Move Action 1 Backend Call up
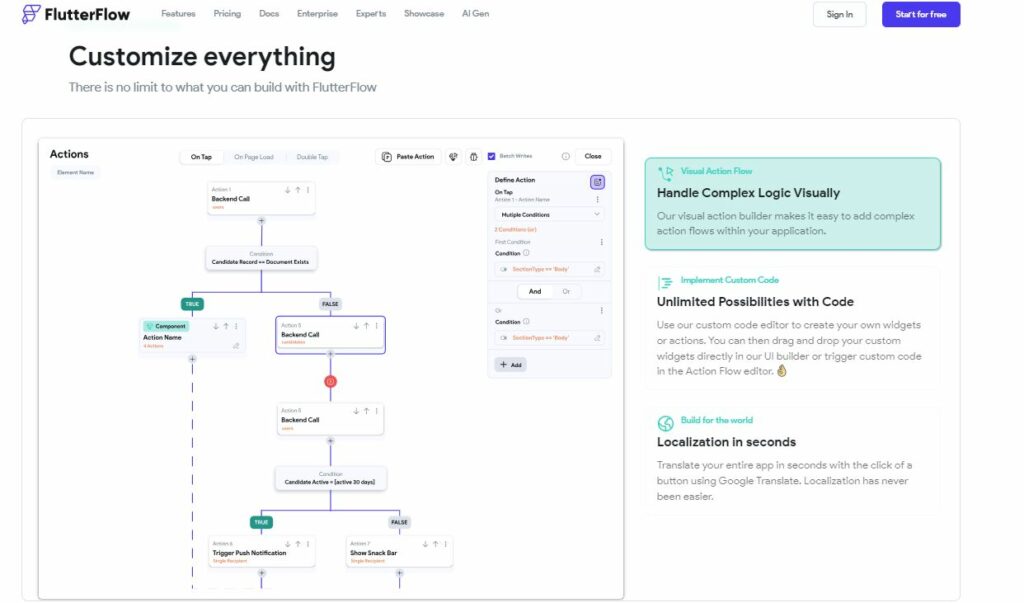The width and height of the screenshot is (1024, 603). point(298,190)
